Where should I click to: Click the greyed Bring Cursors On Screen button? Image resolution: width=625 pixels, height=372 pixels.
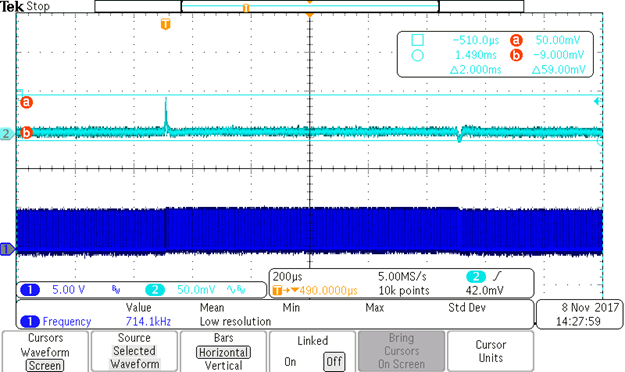click(401, 351)
